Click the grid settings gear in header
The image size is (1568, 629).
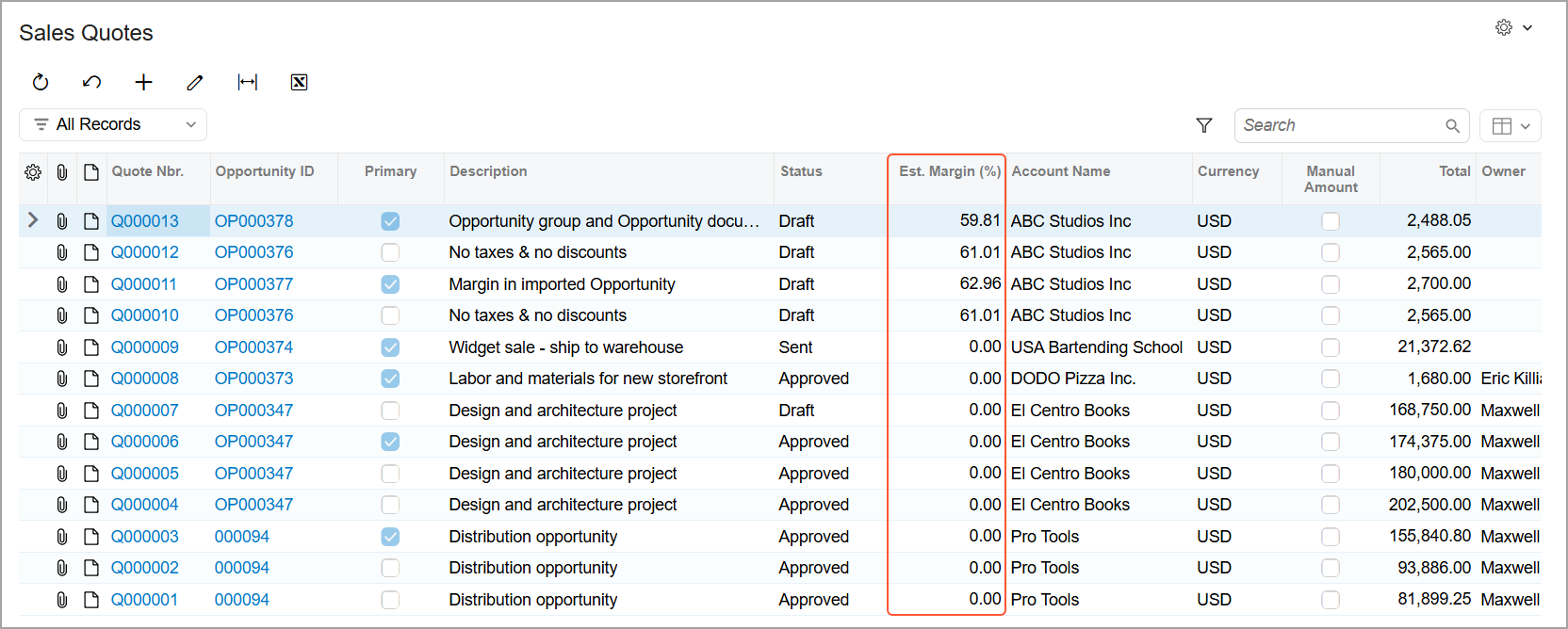click(33, 172)
